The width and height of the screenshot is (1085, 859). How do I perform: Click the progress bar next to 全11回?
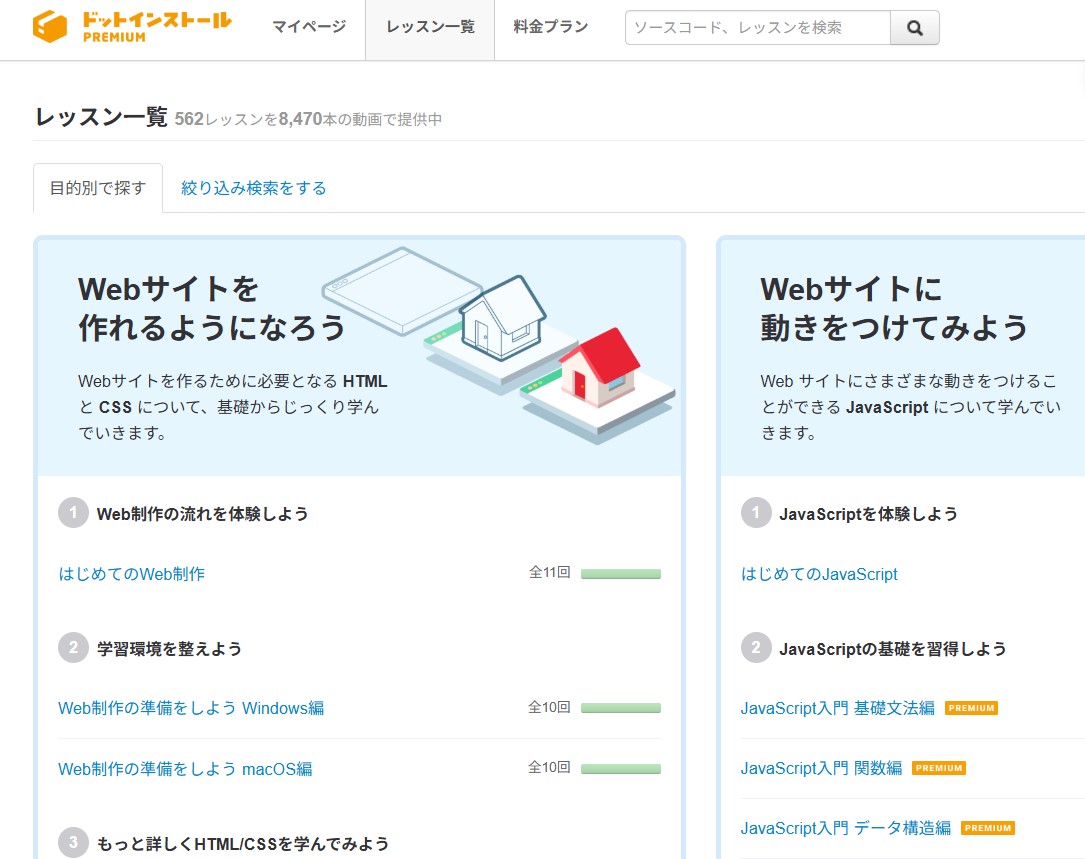click(x=627, y=573)
